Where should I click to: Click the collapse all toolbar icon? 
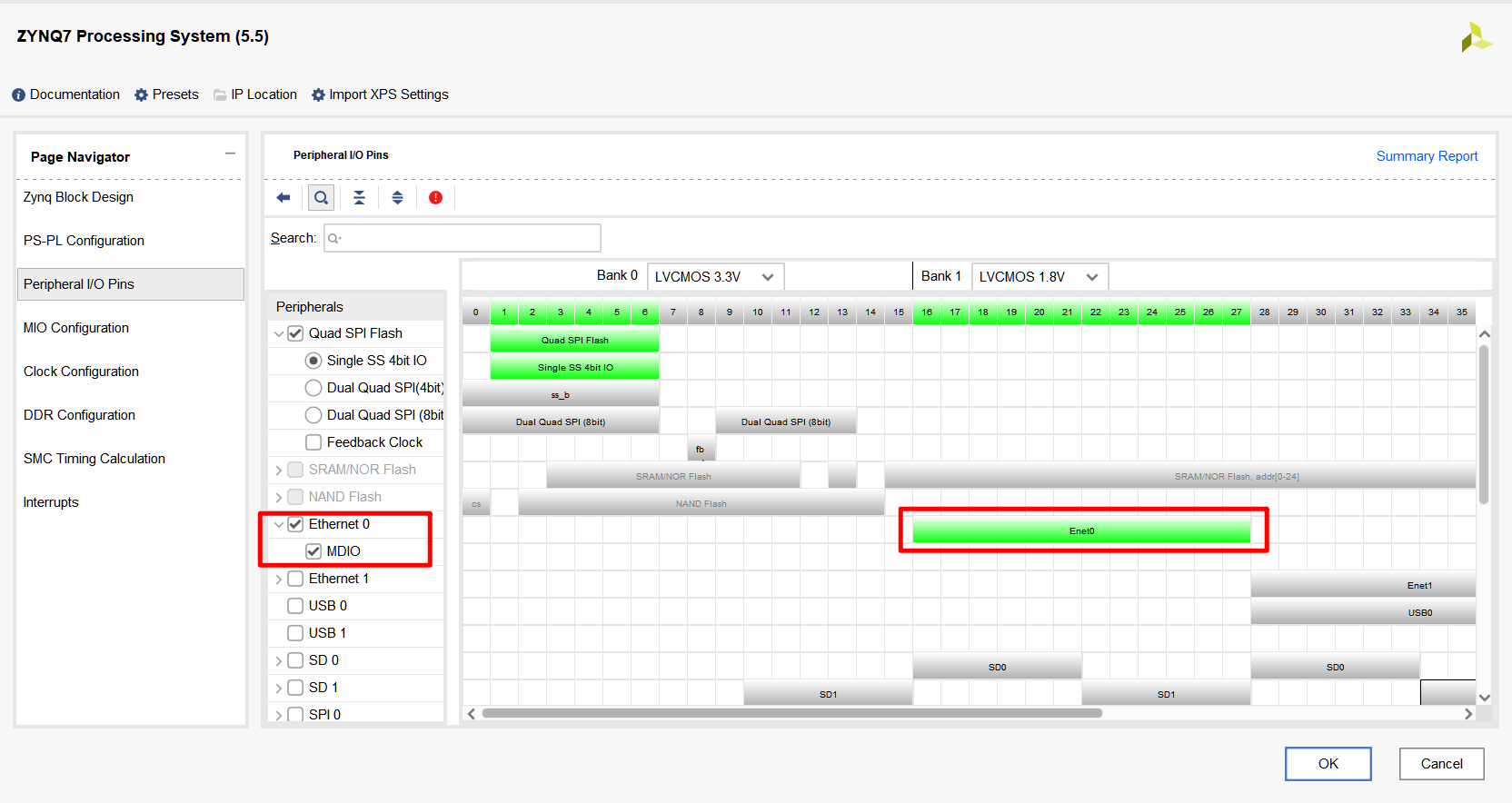point(359,197)
